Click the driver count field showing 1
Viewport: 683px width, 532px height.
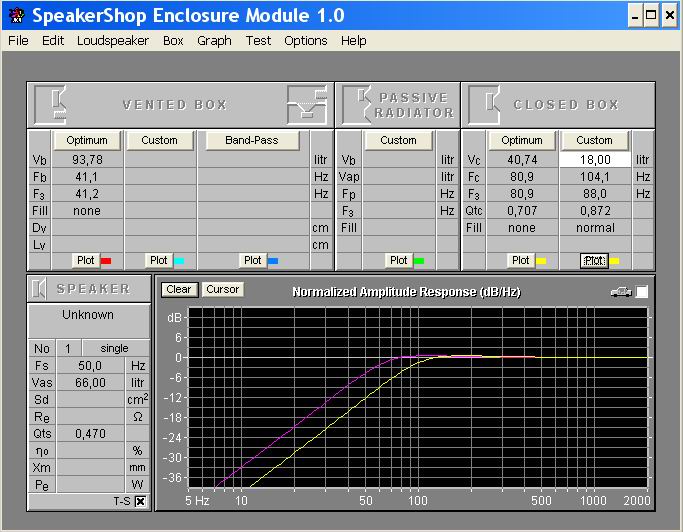pyautogui.click(x=68, y=349)
